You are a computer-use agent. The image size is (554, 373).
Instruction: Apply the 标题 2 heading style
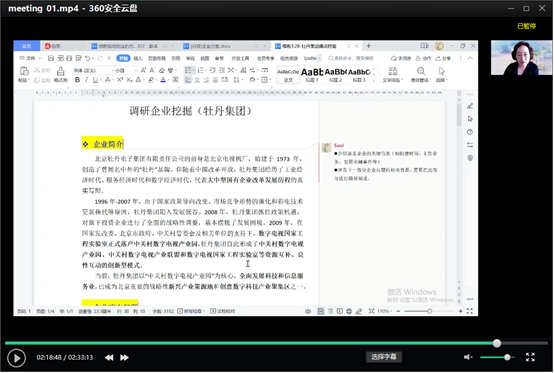pyautogui.click(x=335, y=75)
